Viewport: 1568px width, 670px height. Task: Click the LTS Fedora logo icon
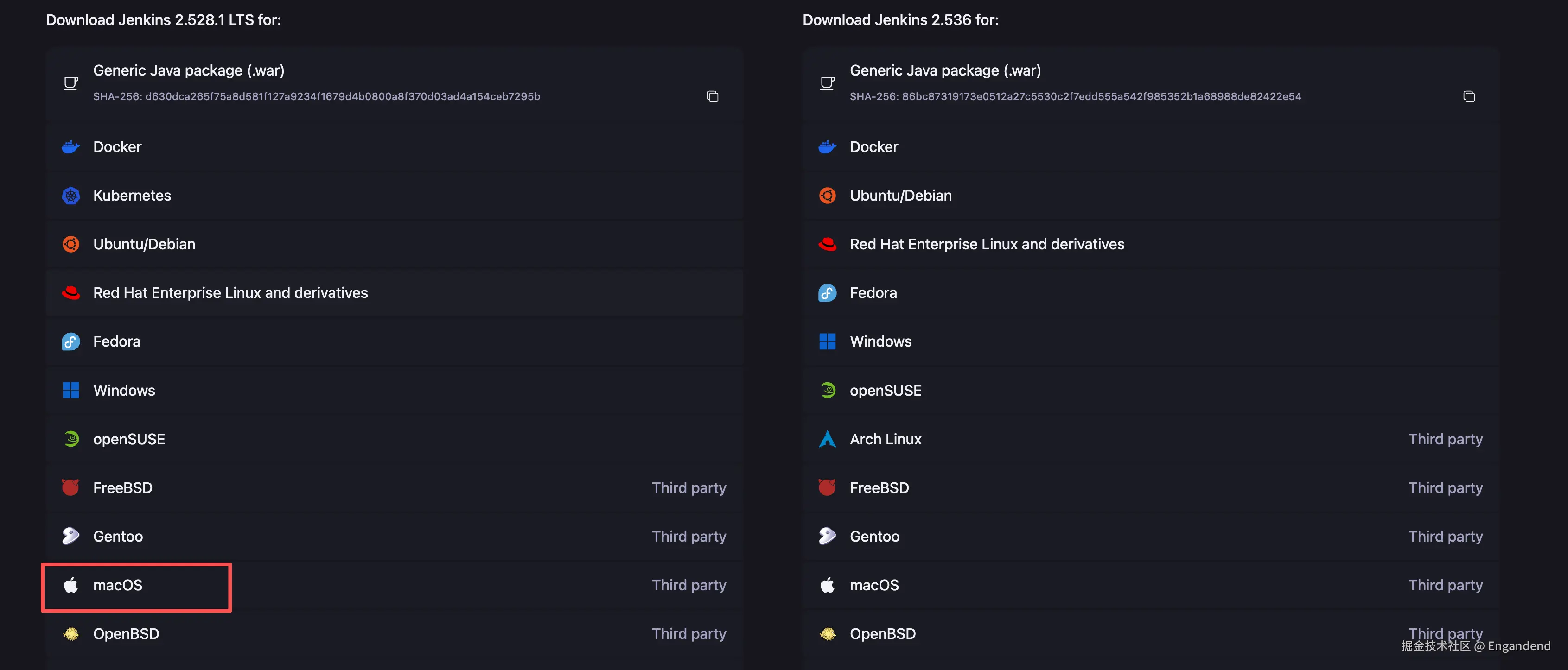pyautogui.click(x=70, y=341)
